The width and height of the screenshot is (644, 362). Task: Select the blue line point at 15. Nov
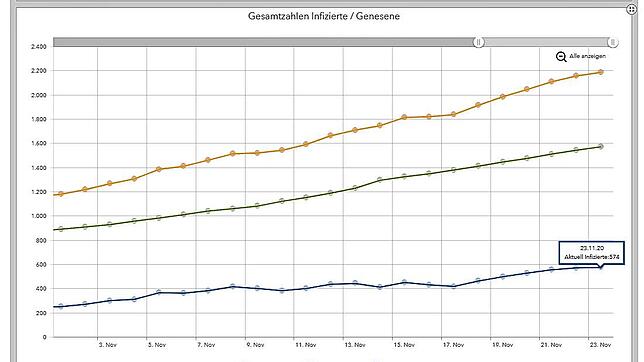tap(404, 282)
